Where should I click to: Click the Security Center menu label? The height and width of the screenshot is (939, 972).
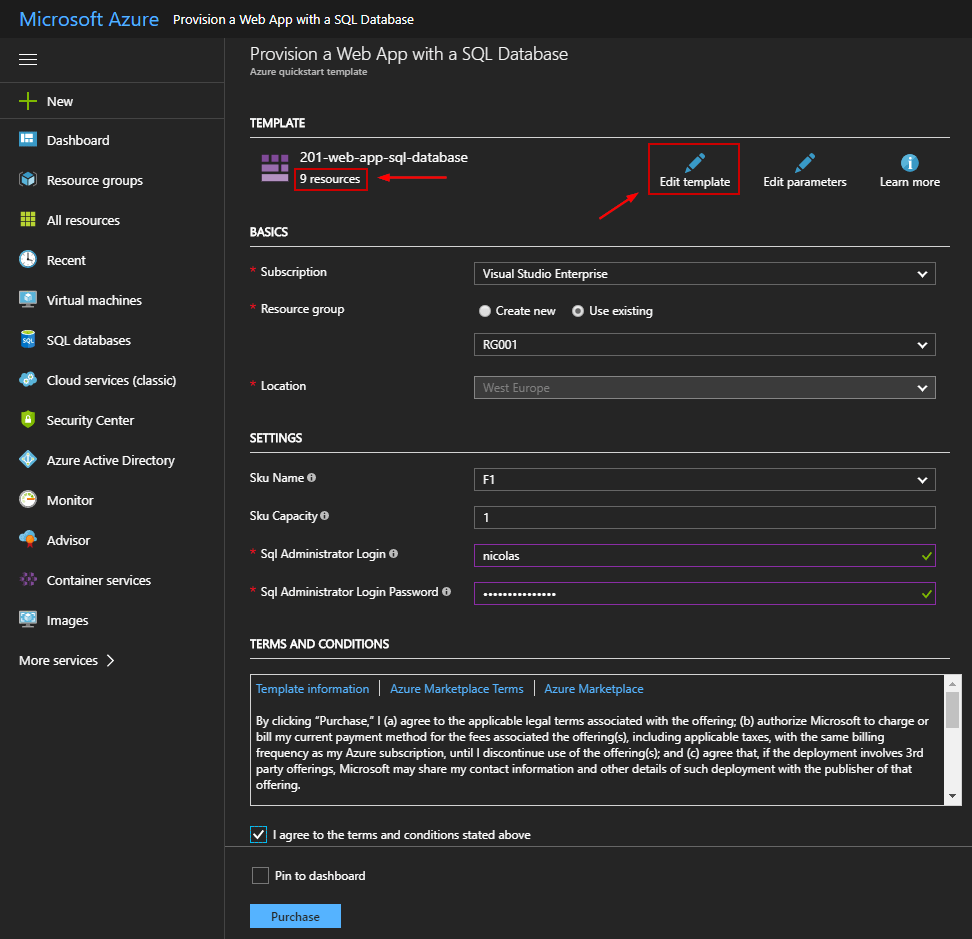coord(91,420)
